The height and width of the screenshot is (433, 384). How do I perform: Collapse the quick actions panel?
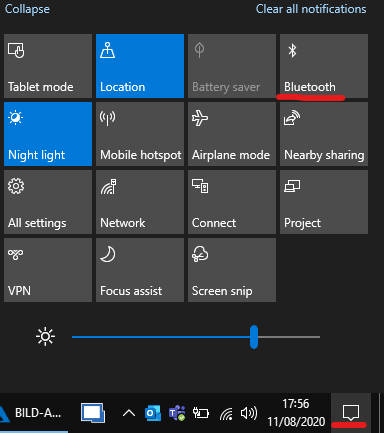point(27,9)
